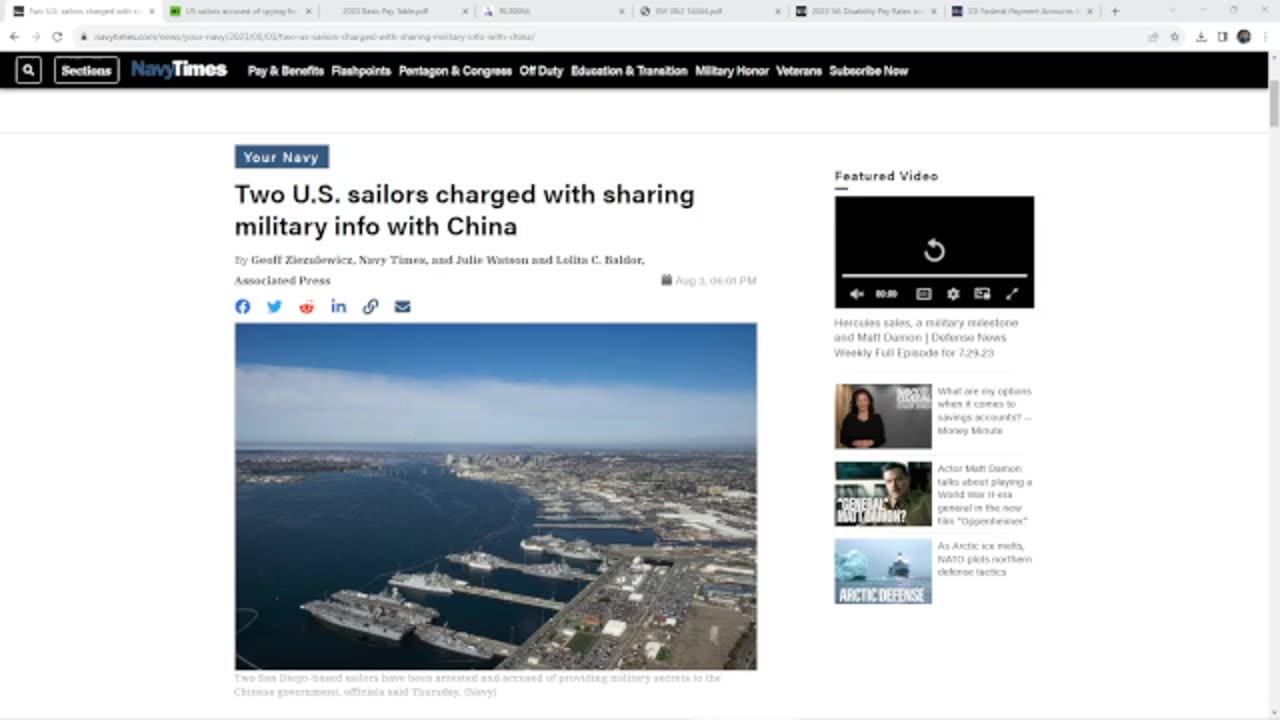Bookmark this page with star icon
The height and width of the screenshot is (720, 1280).
coord(1175,36)
